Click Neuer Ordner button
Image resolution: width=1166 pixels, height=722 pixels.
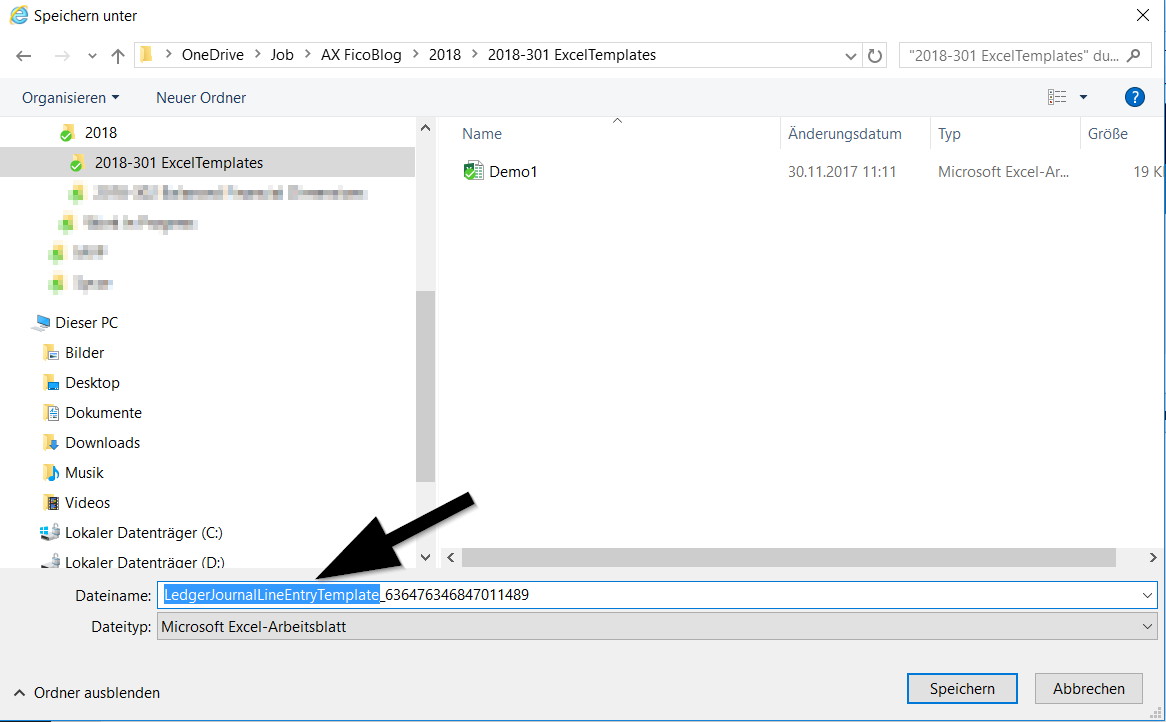(201, 97)
